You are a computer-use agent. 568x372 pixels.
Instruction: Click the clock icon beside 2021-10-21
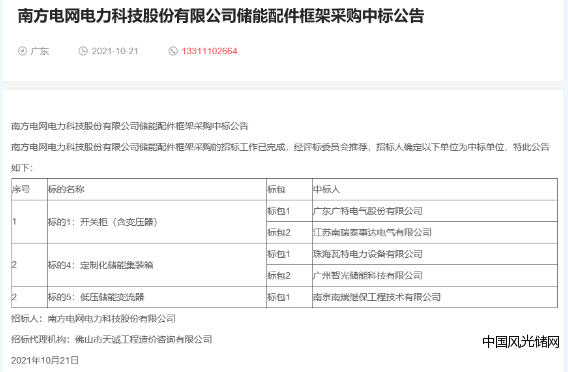pyautogui.click(x=83, y=51)
